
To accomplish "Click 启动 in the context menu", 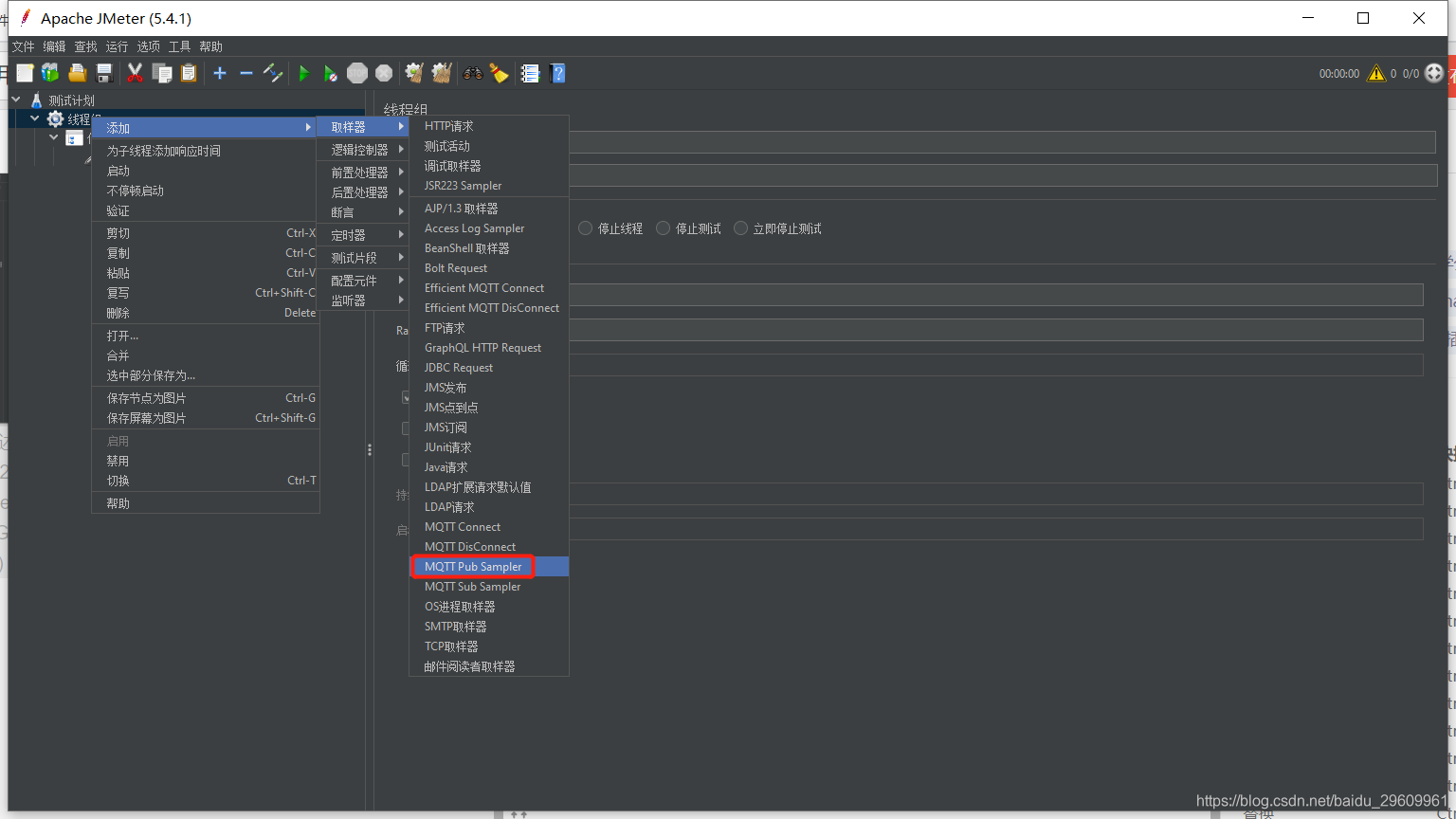I will pyautogui.click(x=118, y=170).
